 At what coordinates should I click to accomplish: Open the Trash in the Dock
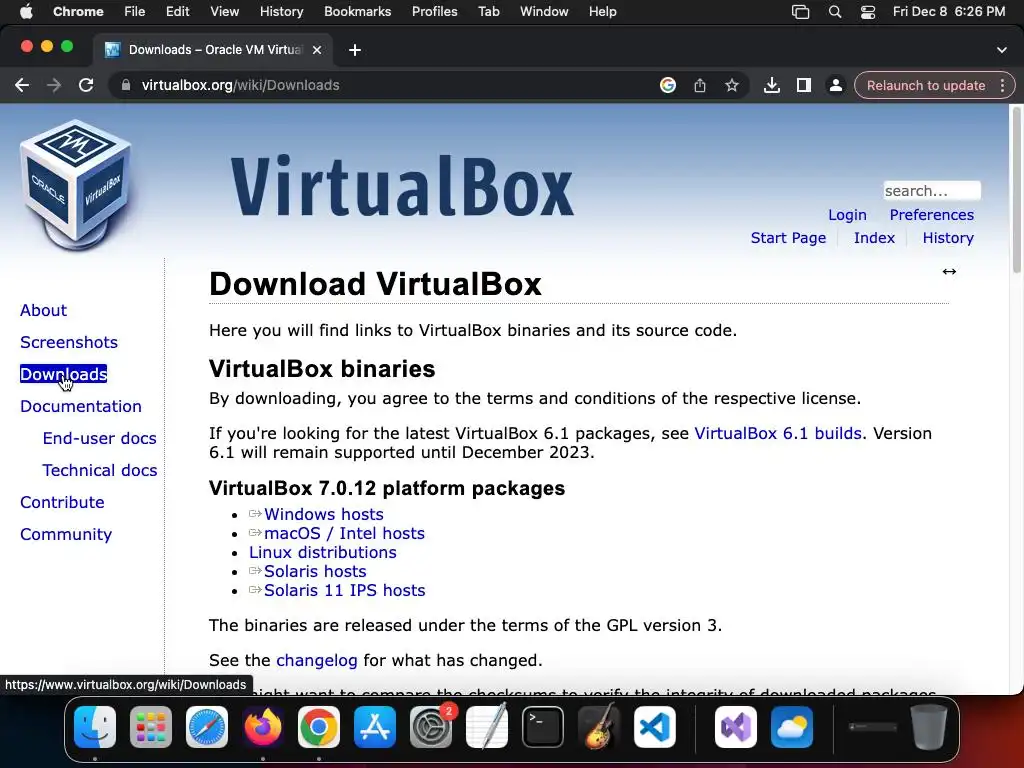(929, 726)
